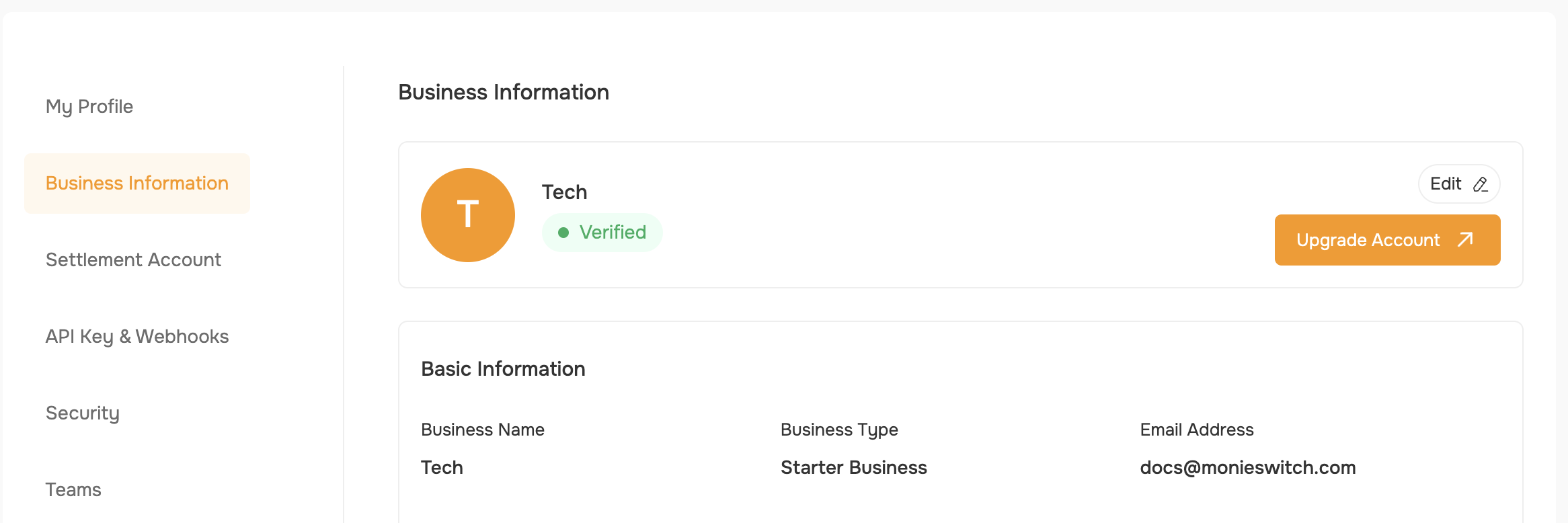Open the Security settings section
This screenshot has height=523, width=1568.
(83, 413)
